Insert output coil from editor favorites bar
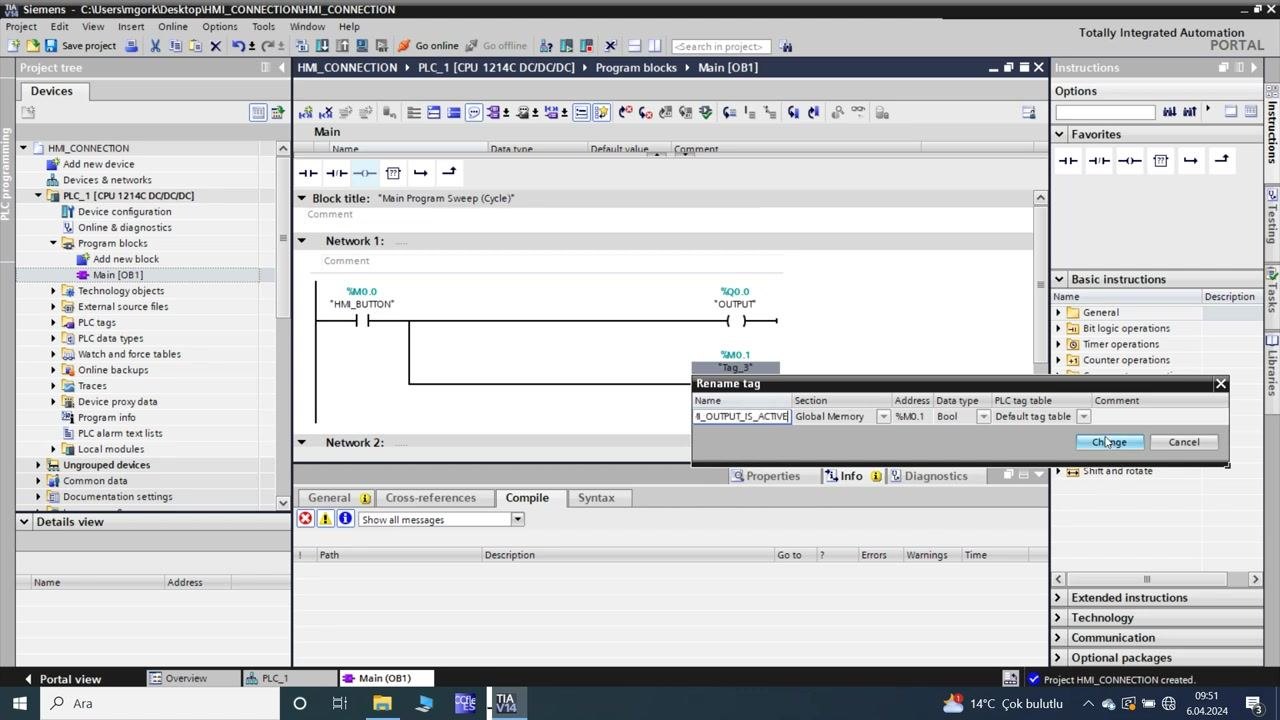 pyautogui.click(x=364, y=173)
